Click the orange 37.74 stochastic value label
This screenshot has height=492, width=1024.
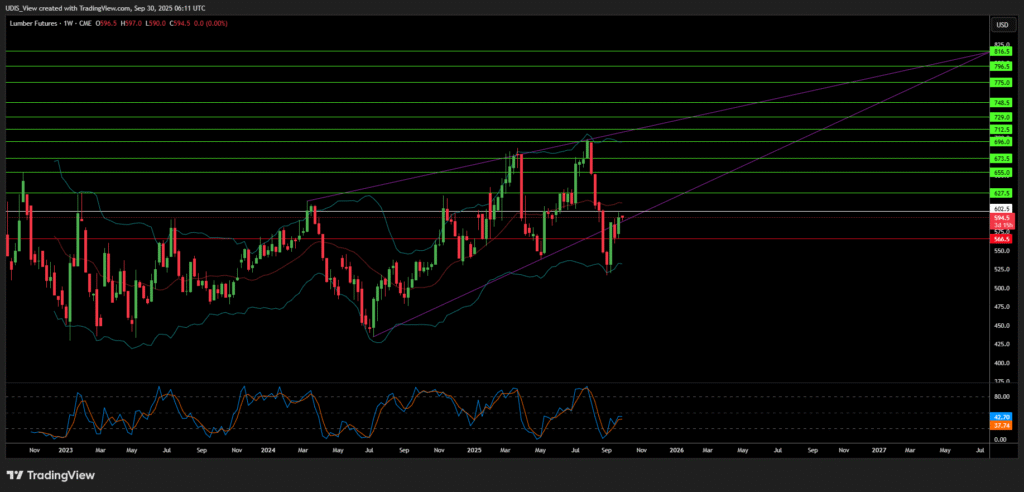pos(1001,424)
